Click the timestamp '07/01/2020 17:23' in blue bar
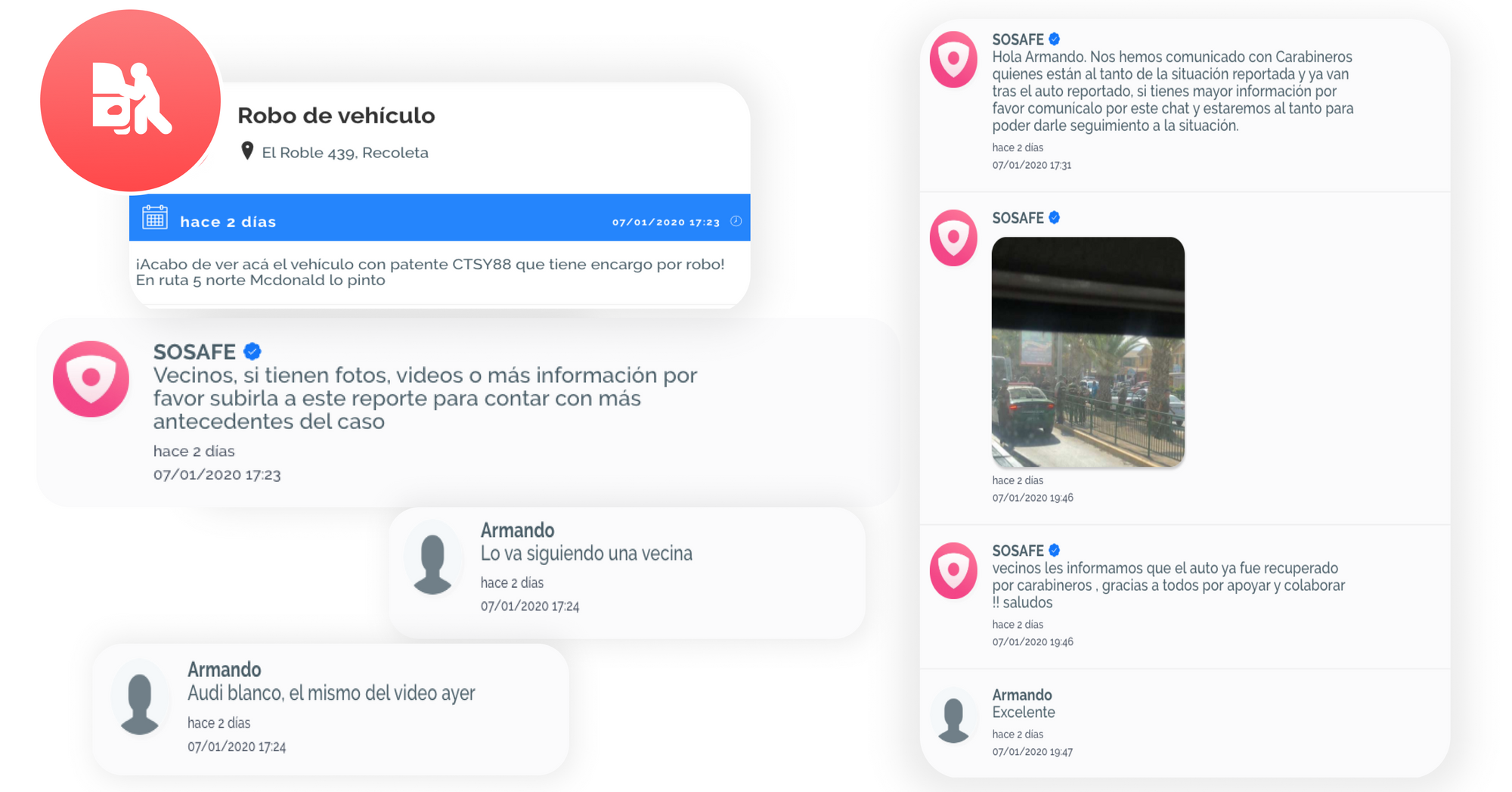 click(x=666, y=222)
